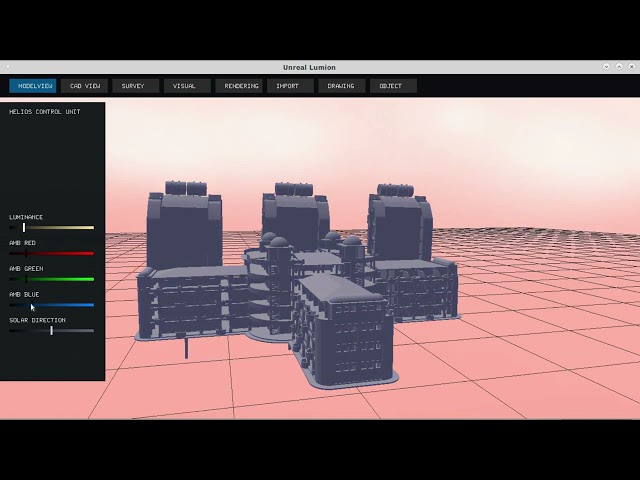Go to the VISUAL tab

point(187,86)
